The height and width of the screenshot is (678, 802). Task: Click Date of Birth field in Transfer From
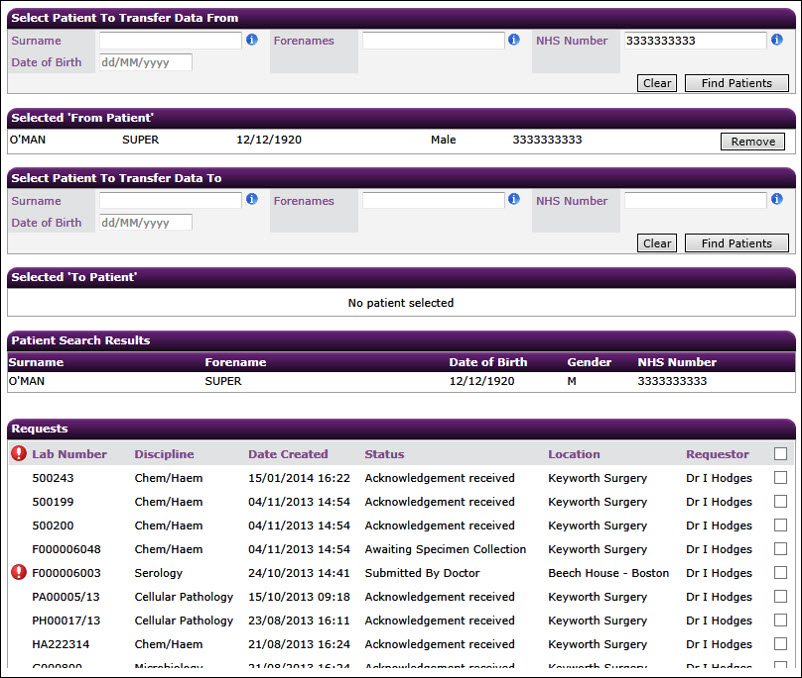click(146, 62)
